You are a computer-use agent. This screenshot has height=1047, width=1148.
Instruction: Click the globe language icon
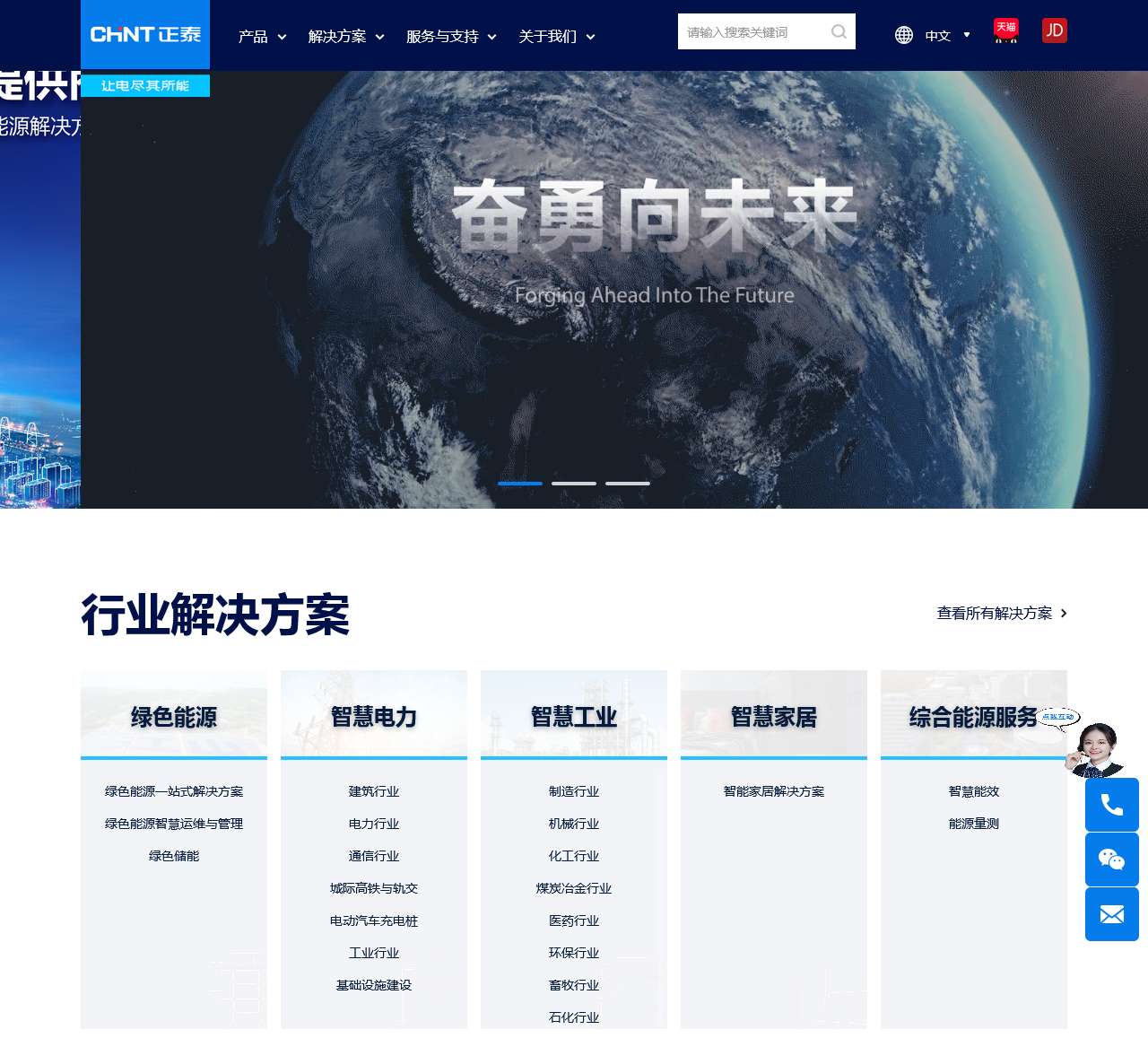pos(904,35)
